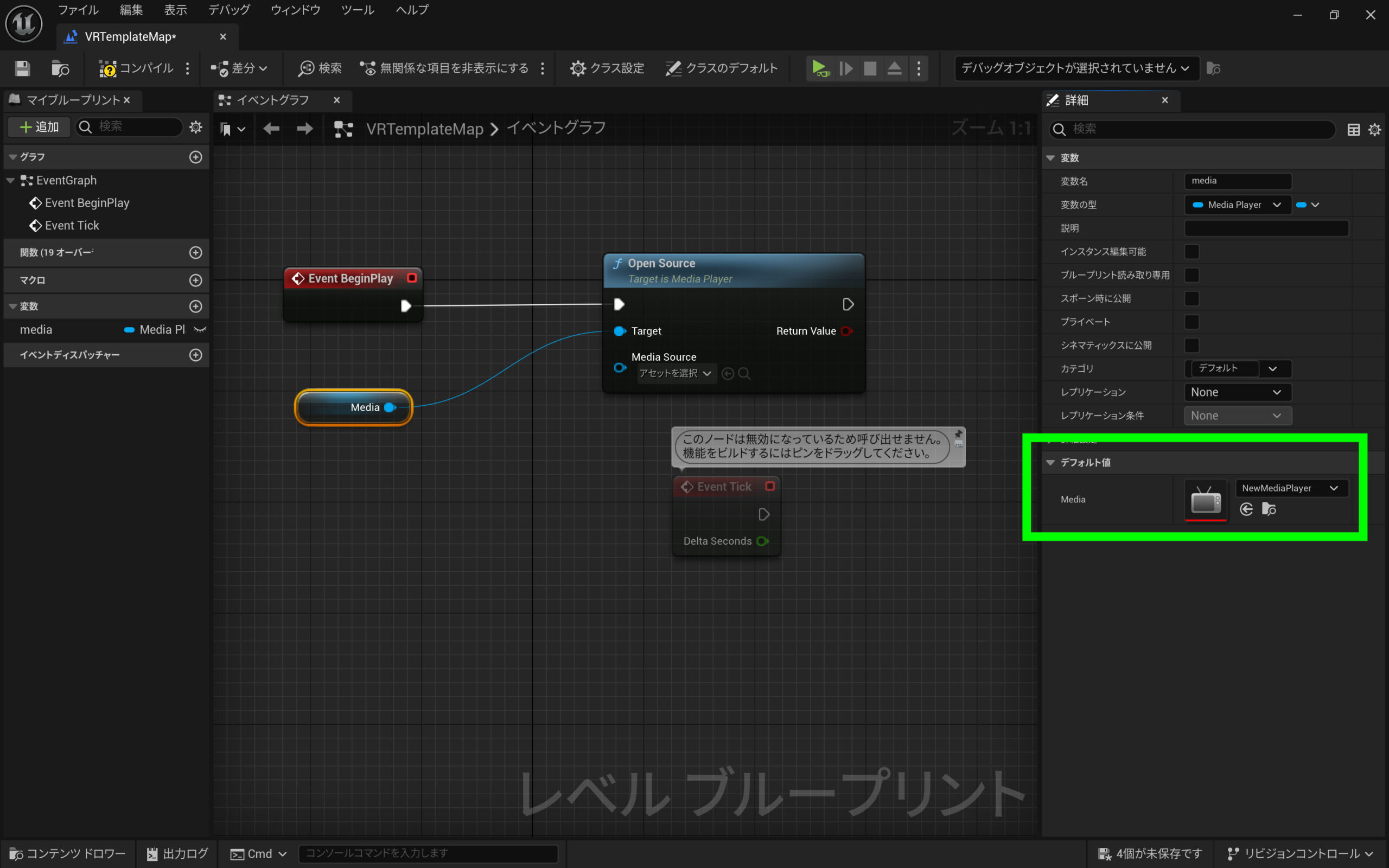Click Use Selected Asset arrow for Media
Screen dimensions: 1389x868
coord(1246,509)
